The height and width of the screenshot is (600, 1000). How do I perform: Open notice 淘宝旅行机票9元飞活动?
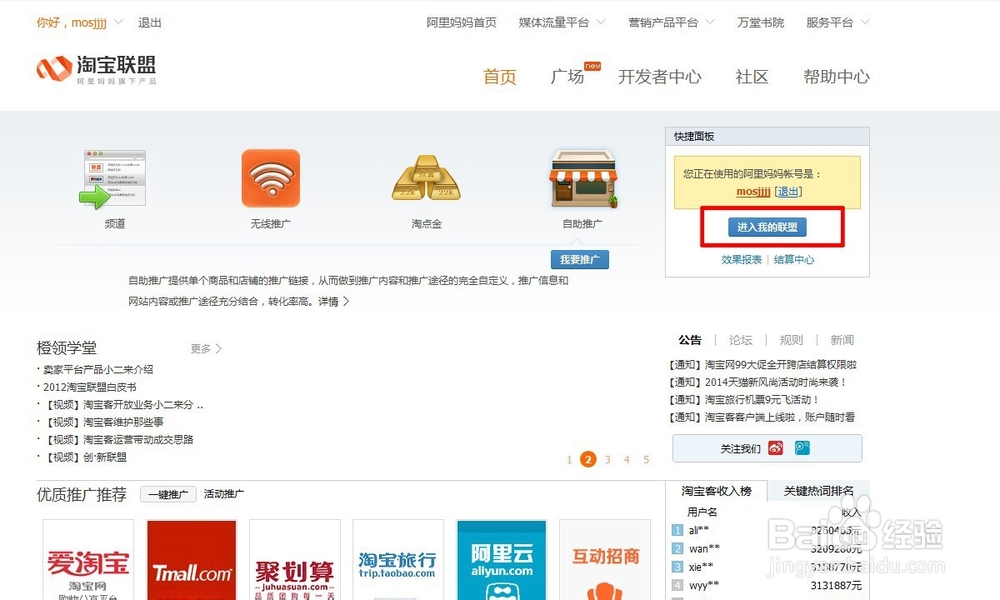(x=744, y=400)
